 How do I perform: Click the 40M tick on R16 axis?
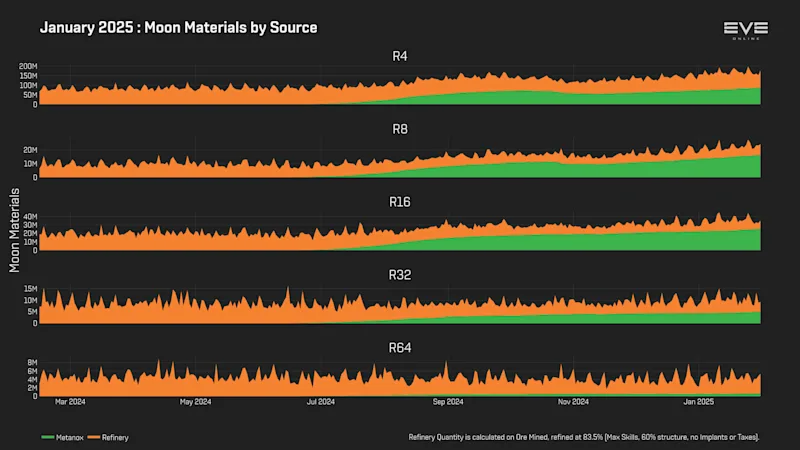coord(30,217)
